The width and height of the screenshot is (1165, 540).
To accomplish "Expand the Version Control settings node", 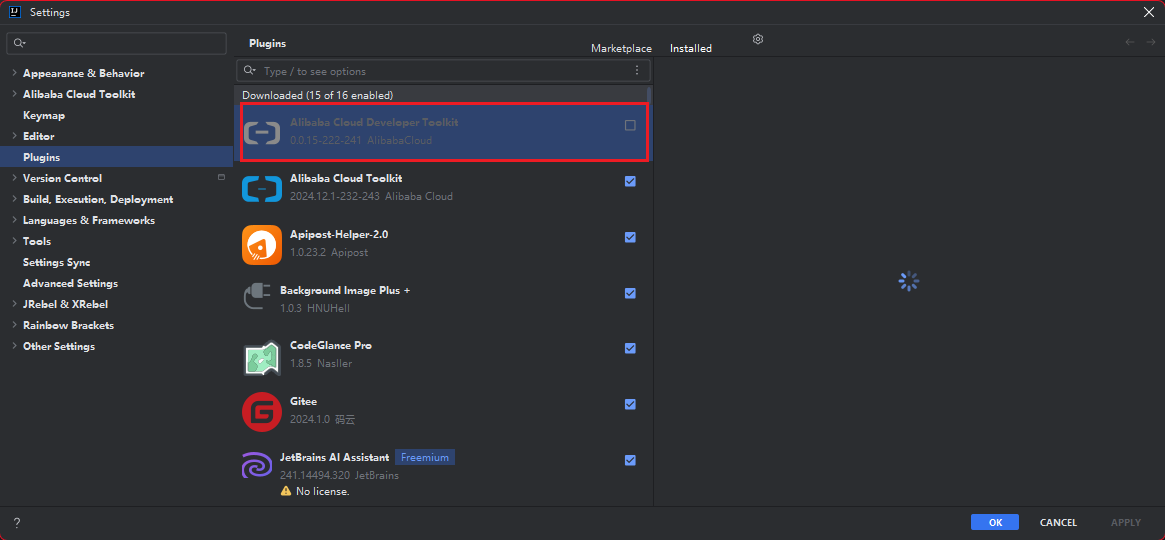I will 14,178.
